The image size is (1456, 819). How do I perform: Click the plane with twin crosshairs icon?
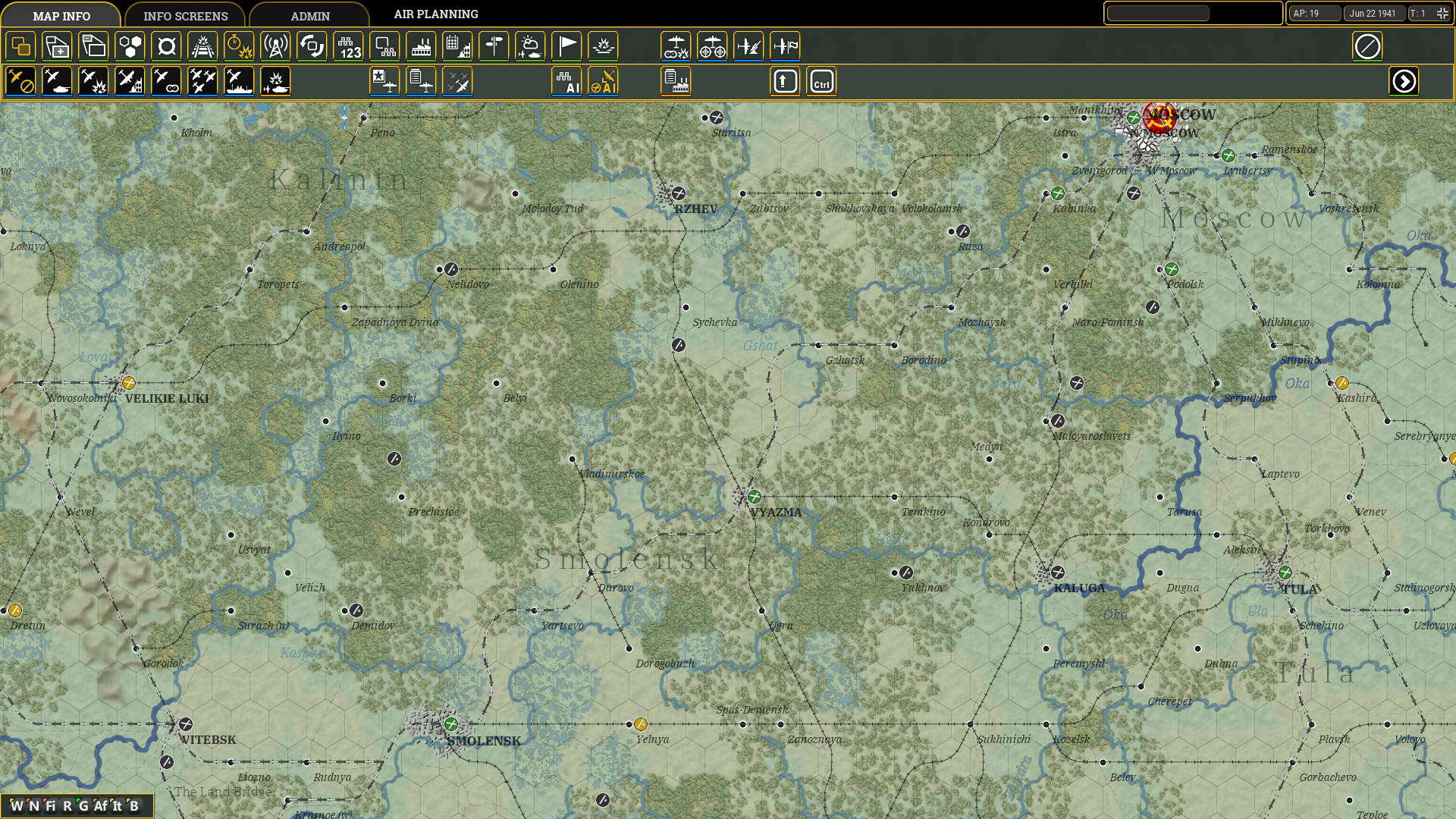[x=712, y=46]
